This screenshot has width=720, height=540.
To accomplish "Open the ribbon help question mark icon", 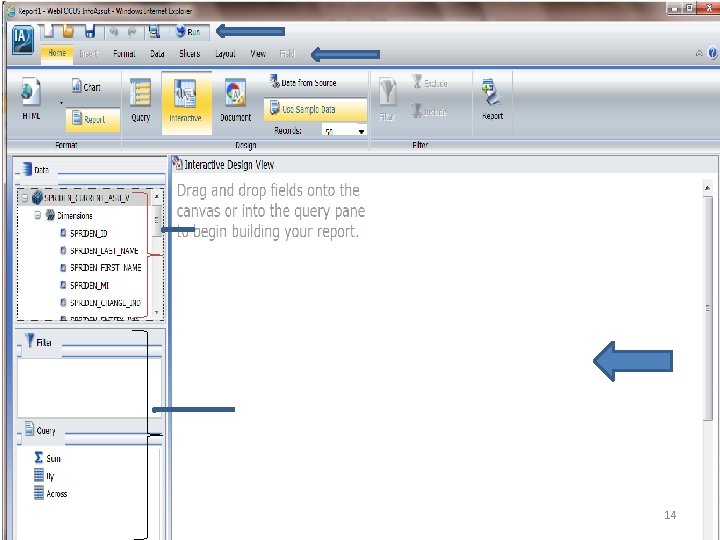I will pos(712,53).
